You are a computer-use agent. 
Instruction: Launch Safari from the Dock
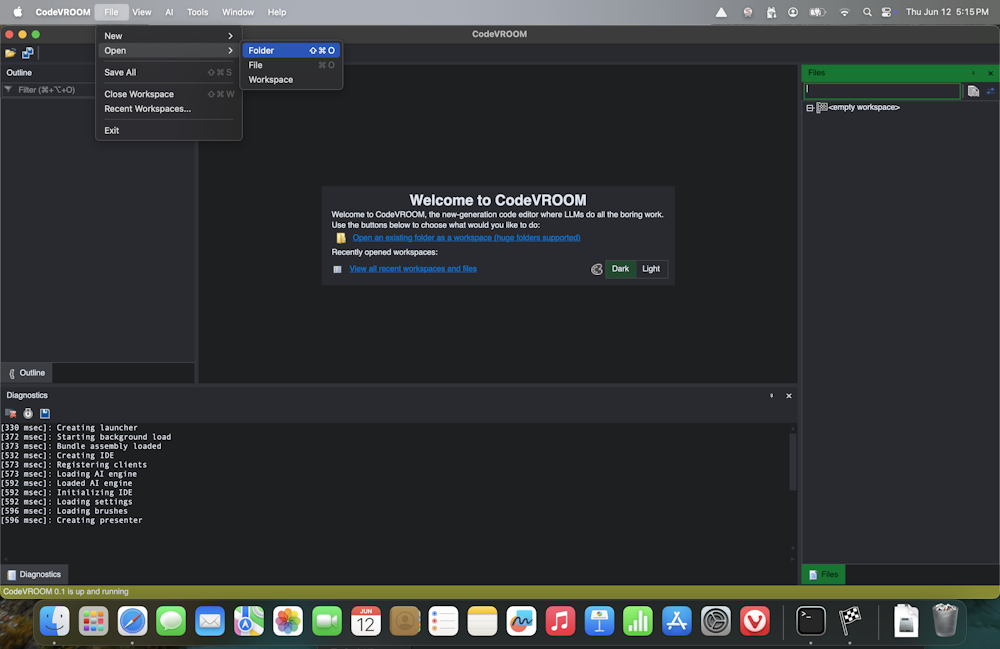click(133, 620)
